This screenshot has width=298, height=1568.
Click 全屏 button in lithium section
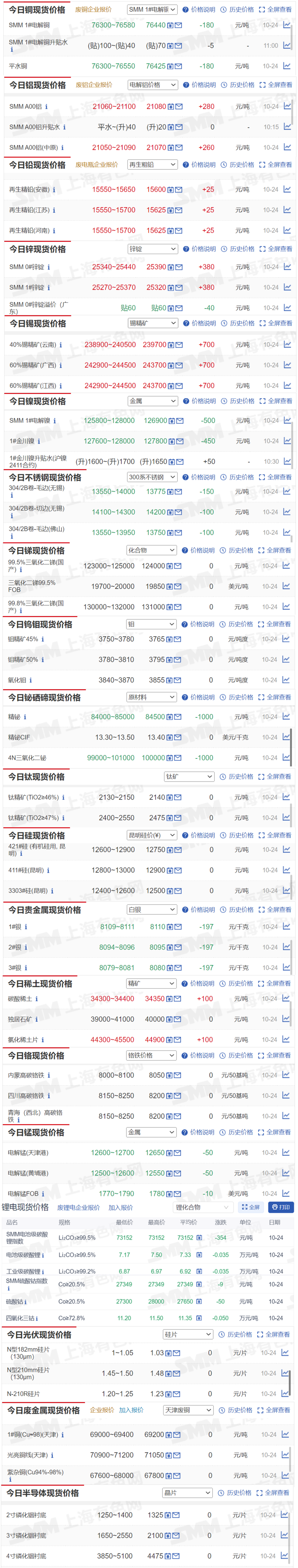click(251, 1207)
